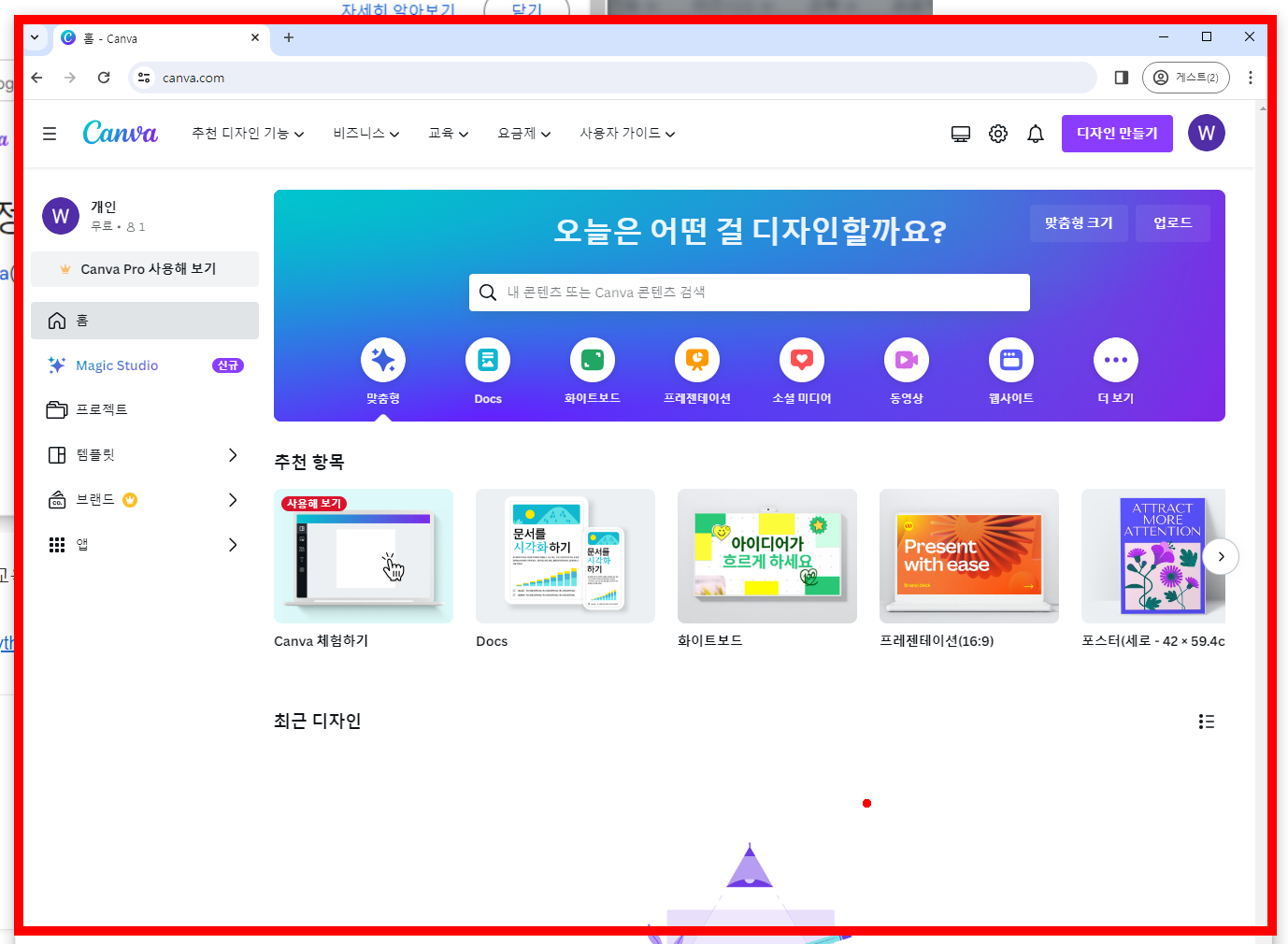1288x944 pixels.
Task: Click the 추천 항목 heading
Action: coord(309,462)
